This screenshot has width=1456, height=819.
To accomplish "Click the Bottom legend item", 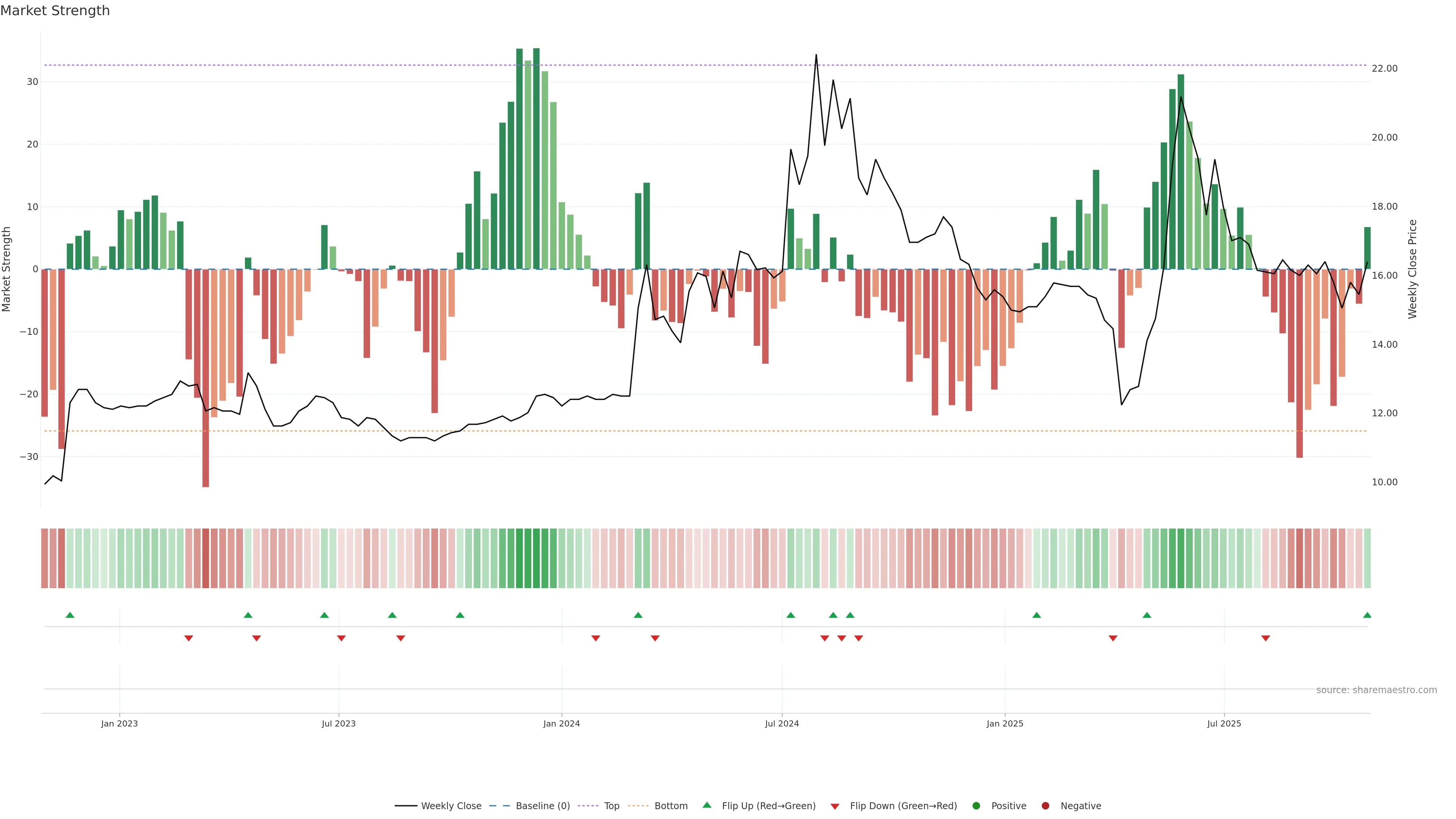I will 670,805.
